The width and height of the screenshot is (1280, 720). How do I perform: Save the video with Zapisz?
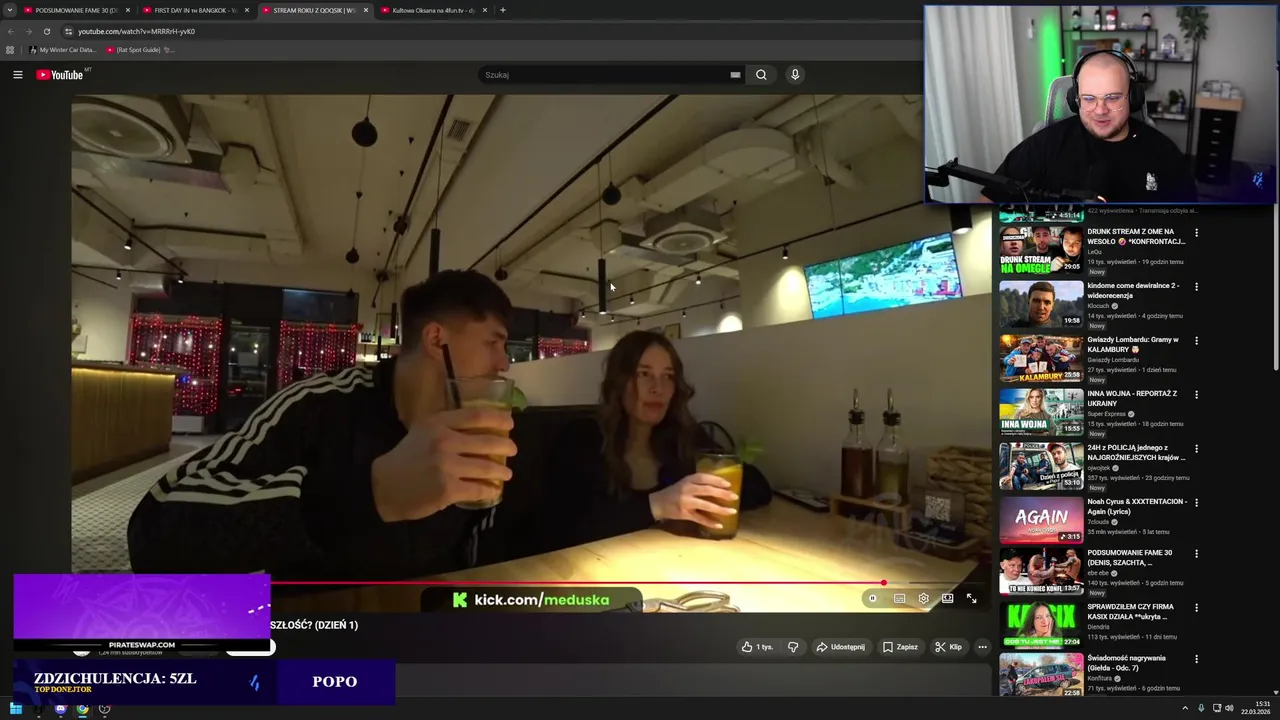click(x=900, y=647)
